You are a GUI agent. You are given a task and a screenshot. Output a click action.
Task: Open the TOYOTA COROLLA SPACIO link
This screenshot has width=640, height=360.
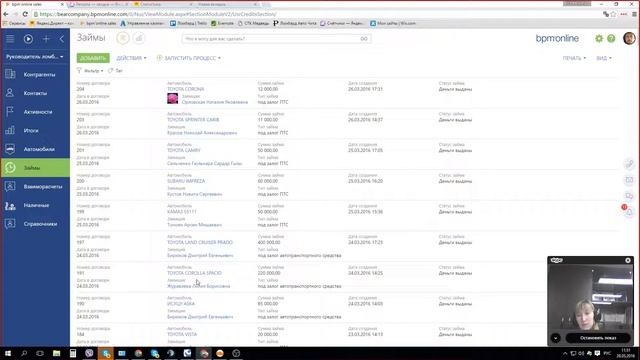[x=195, y=273]
